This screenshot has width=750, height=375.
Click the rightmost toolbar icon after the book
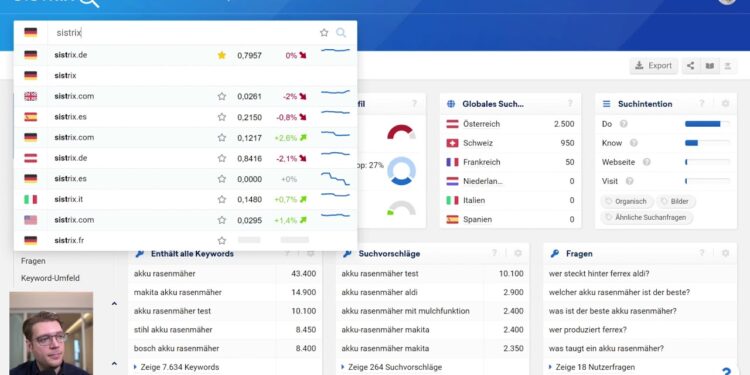click(728, 66)
